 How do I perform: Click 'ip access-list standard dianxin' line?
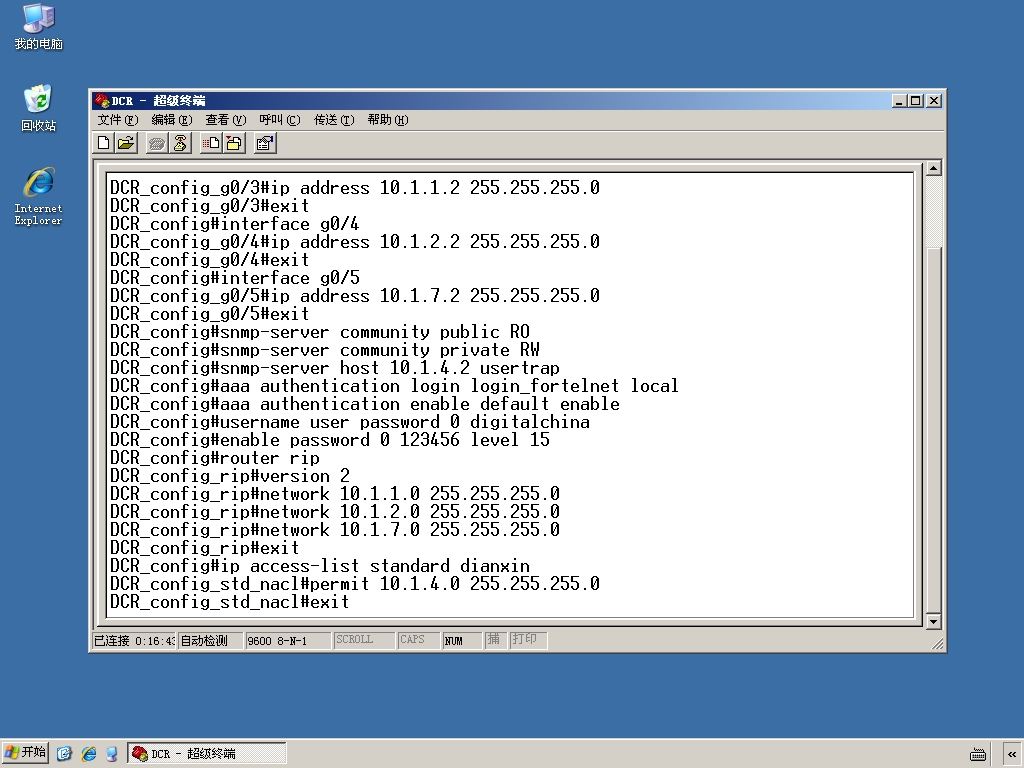pyautogui.click(x=320, y=566)
